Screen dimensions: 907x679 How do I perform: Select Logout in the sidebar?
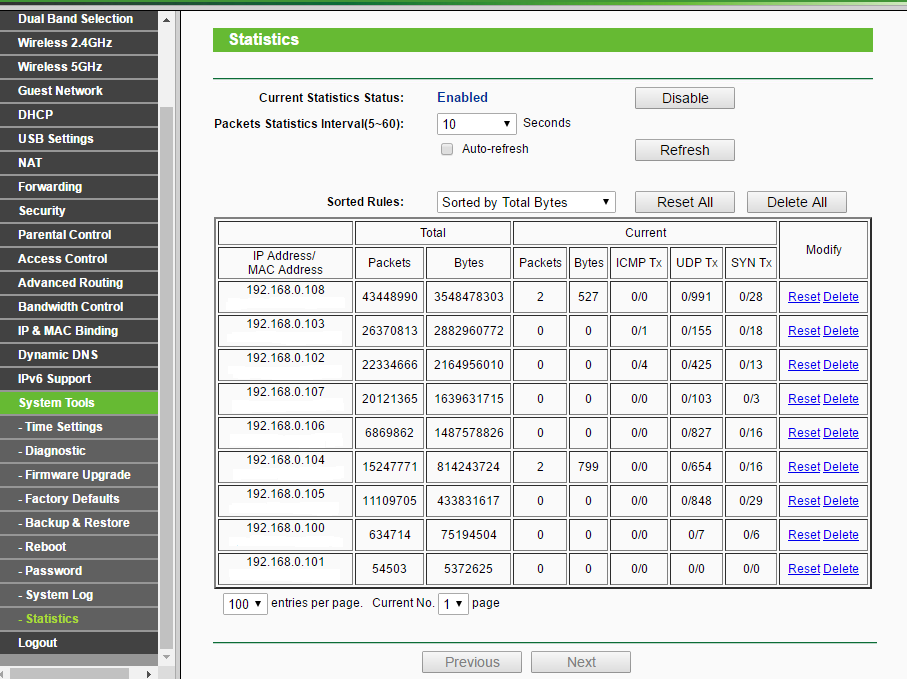38,643
